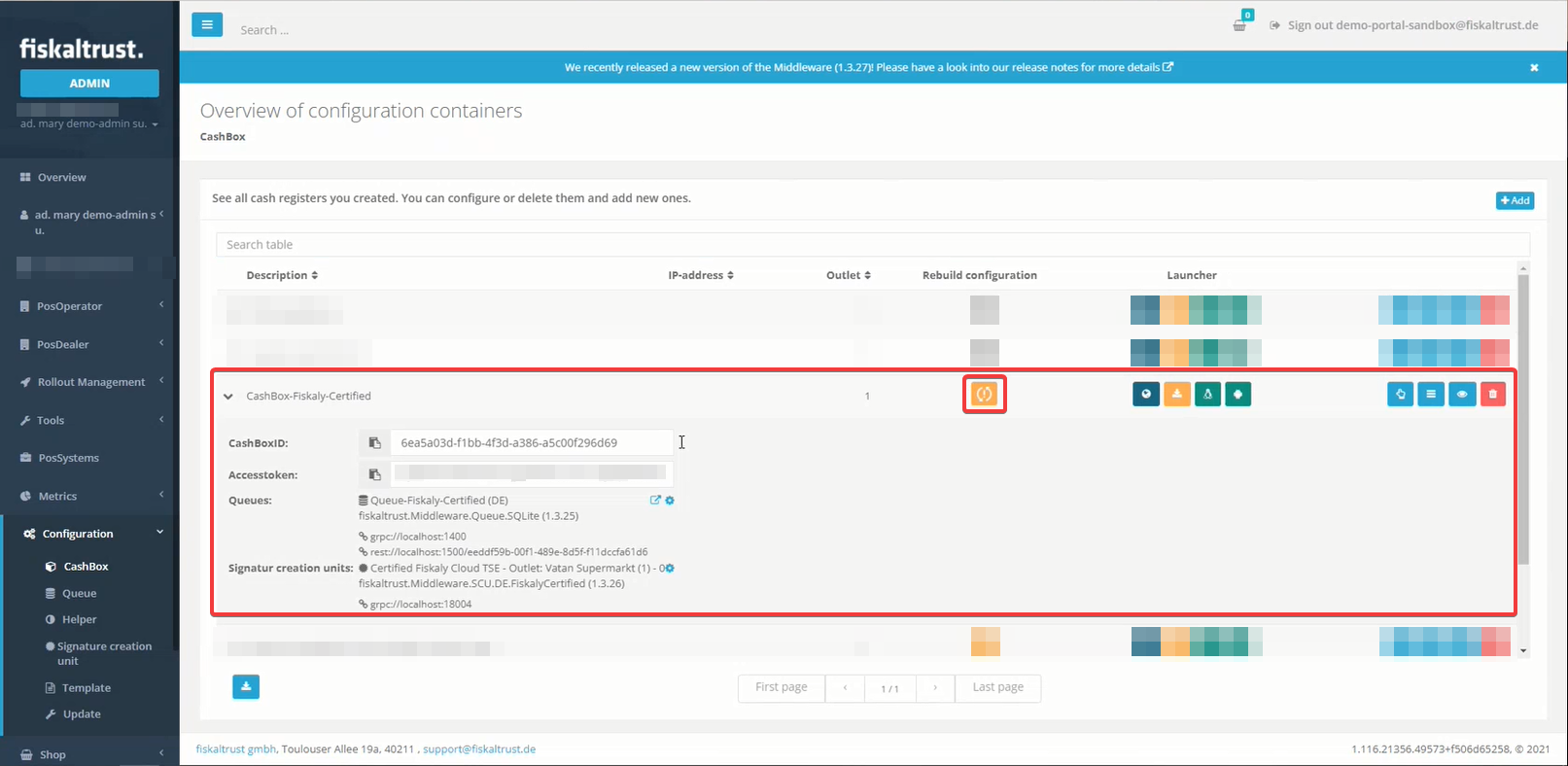This screenshot has width=1568, height=766.
Task: Expand the Shop sidebar menu
Action: click(x=89, y=754)
